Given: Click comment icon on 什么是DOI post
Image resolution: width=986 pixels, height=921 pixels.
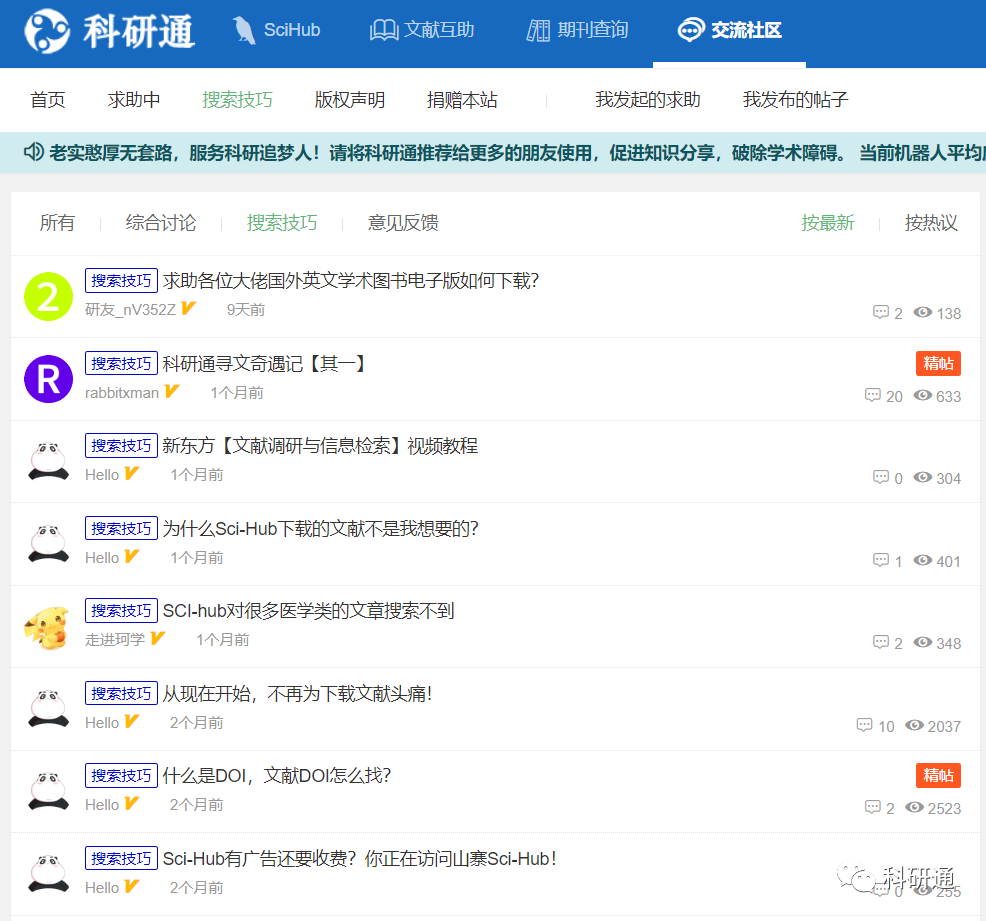Looking at the screenshot, I should [872, 807].
